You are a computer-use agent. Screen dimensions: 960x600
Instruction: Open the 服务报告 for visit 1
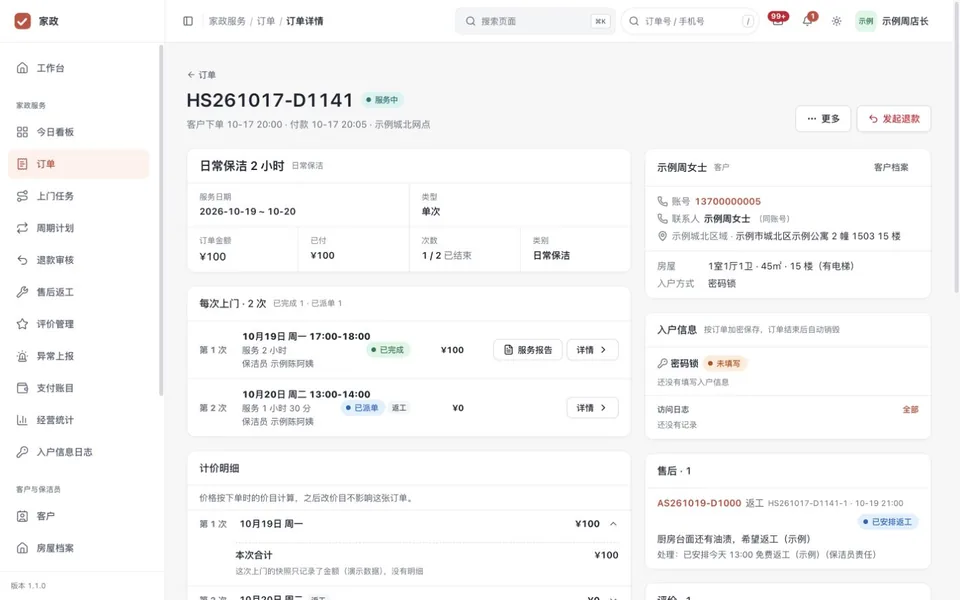528,350
